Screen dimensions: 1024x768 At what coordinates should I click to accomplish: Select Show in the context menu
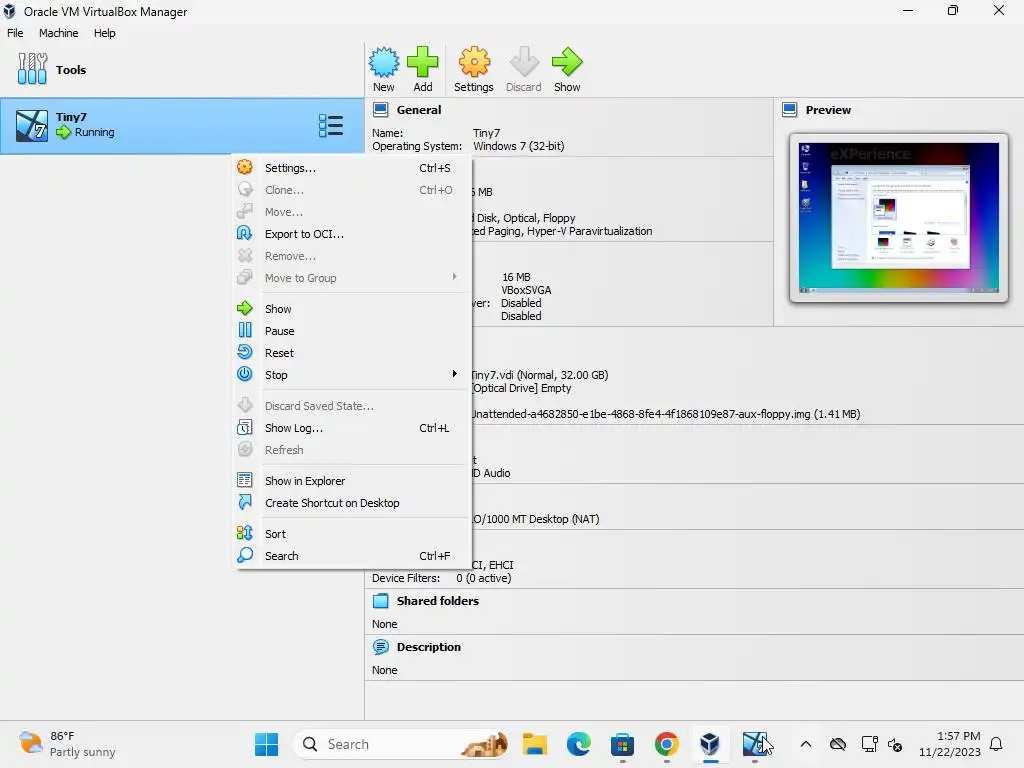tap(353, 309)
